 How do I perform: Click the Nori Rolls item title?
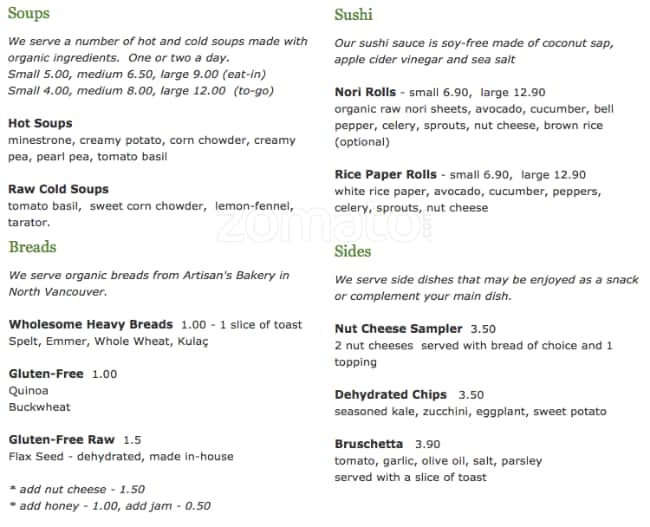coord(366,91)
